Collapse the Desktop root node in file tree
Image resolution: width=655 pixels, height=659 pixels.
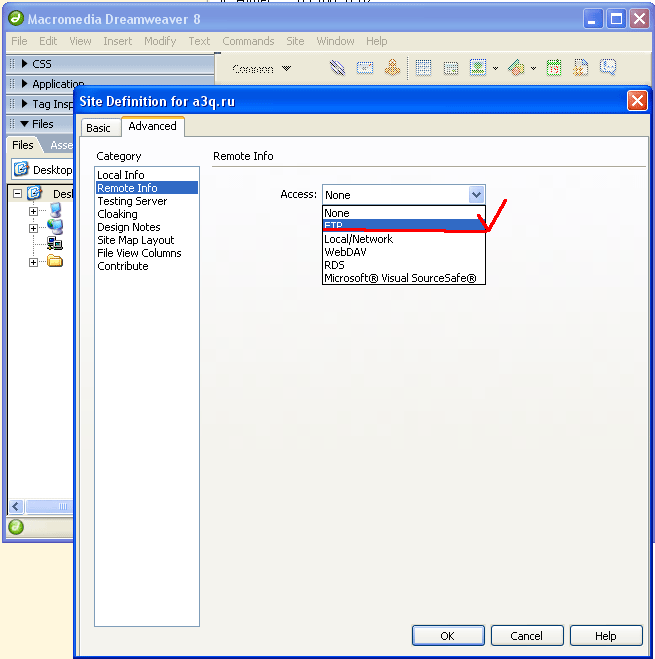point(17,194)
